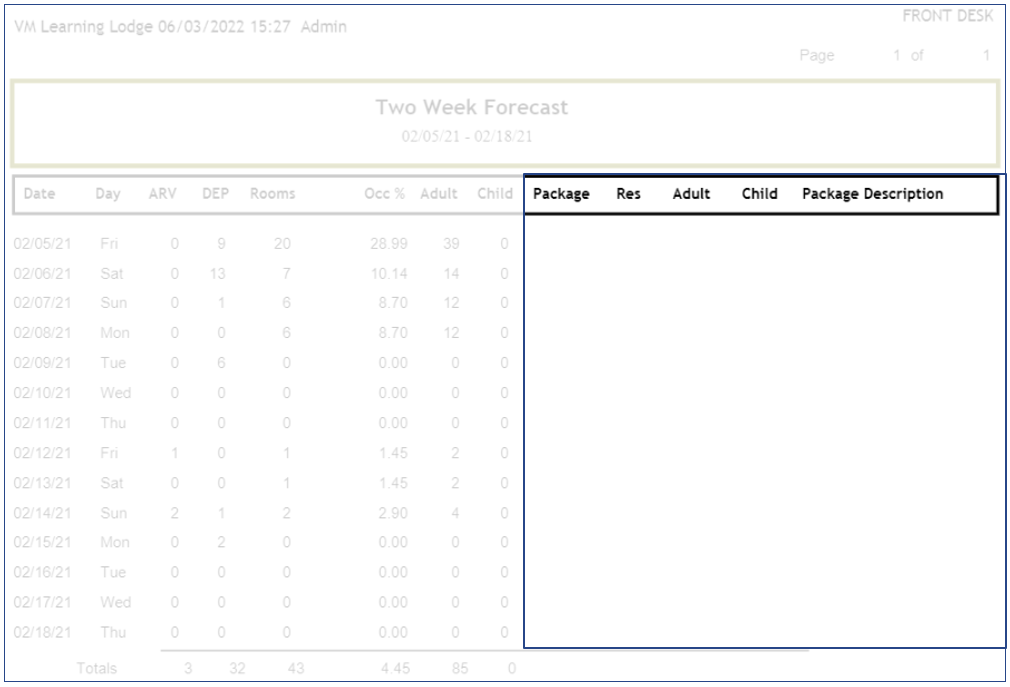Click the 02/18/21 date cell
Screen dimensions: 1010x687
coord(42,632)
